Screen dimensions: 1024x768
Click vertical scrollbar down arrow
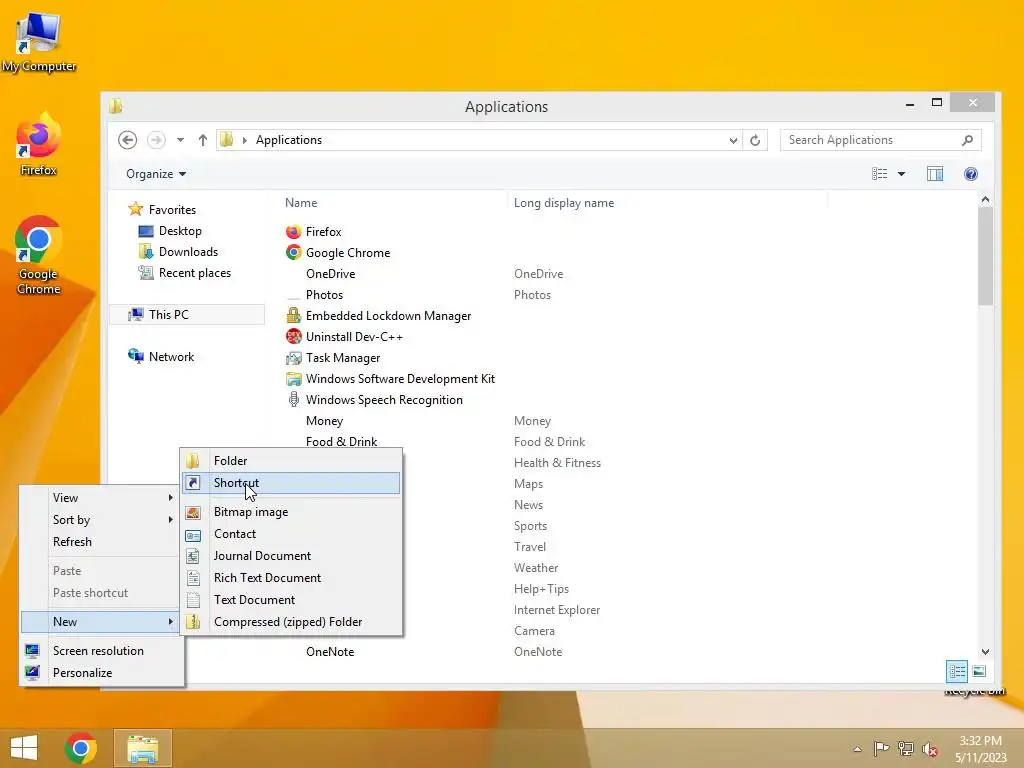pyautogui.click(x=985, y=652)
